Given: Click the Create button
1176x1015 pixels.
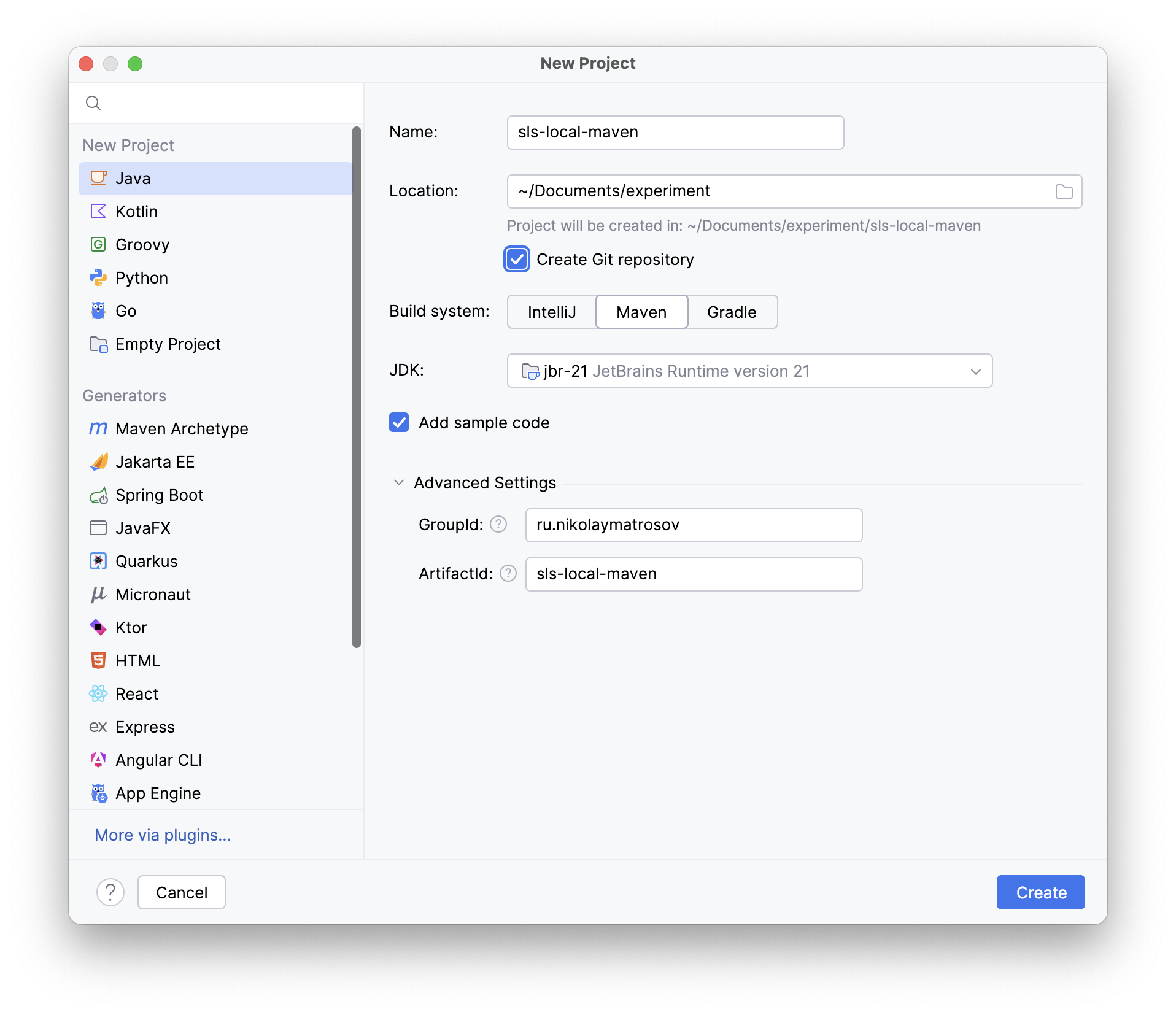Looking at the screenshot, I should [x=1040, y=892].
